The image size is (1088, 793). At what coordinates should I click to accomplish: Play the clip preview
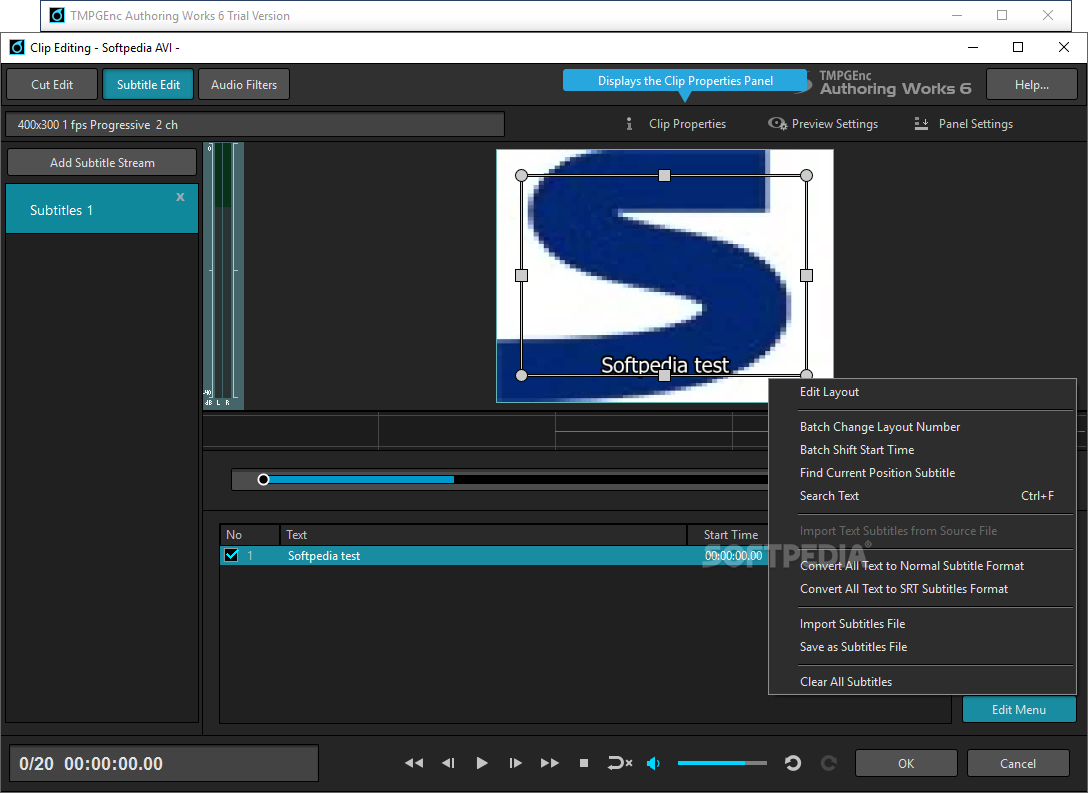(482, 763)
